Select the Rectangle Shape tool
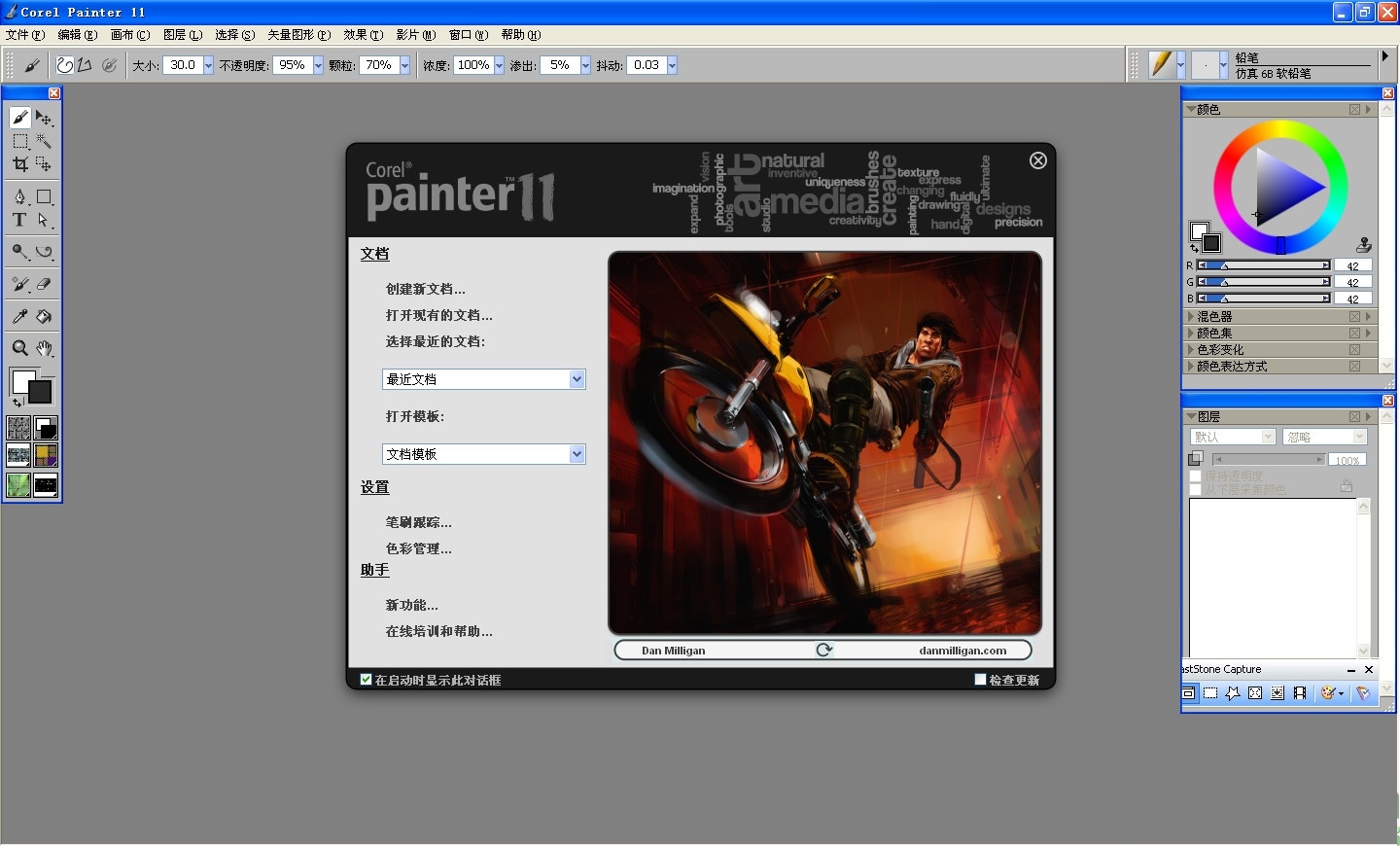Viewport: 1400px width, 846px height. click(x=44, y=196)
